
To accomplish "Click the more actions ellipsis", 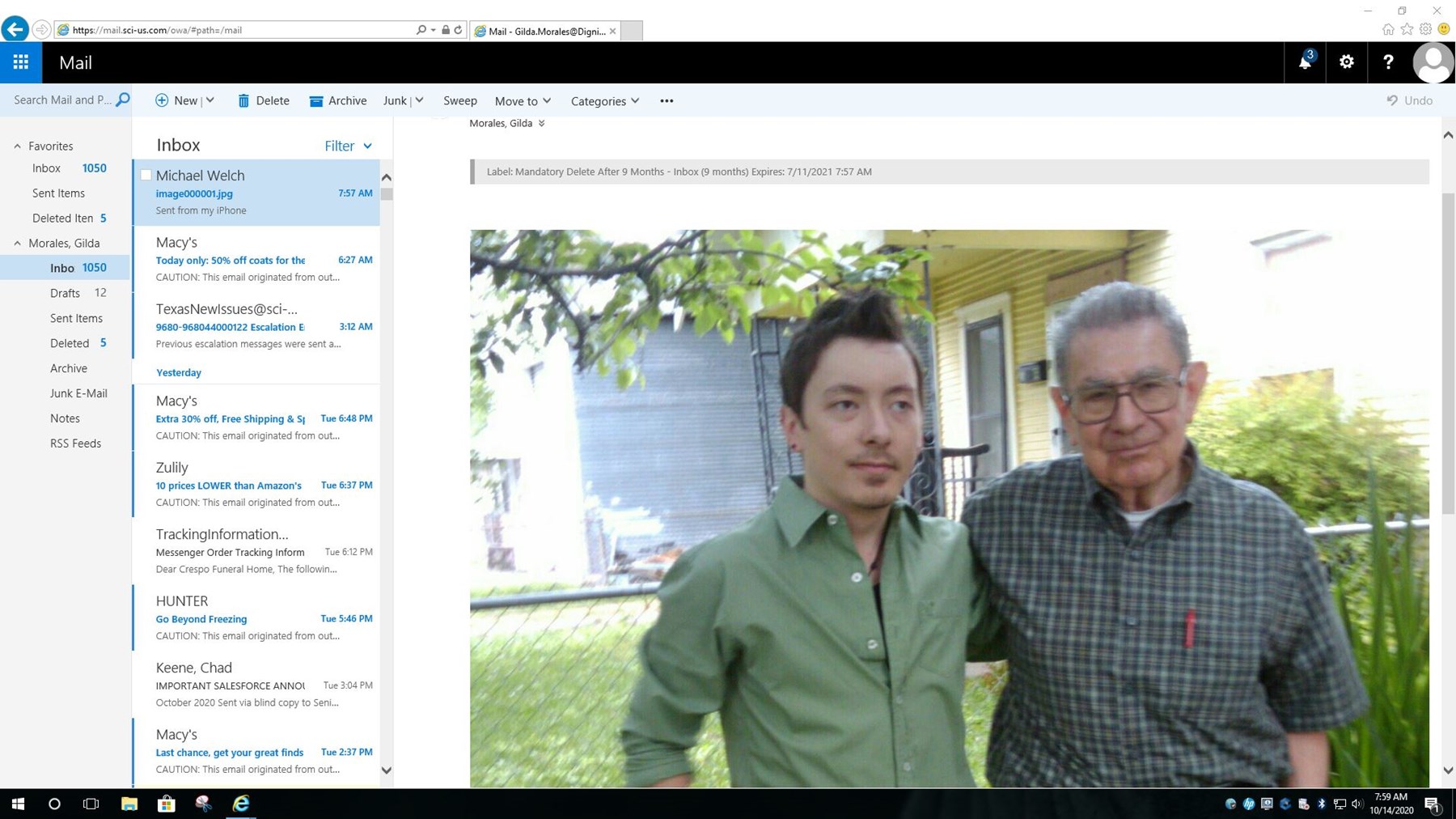I will coord(667,101).
